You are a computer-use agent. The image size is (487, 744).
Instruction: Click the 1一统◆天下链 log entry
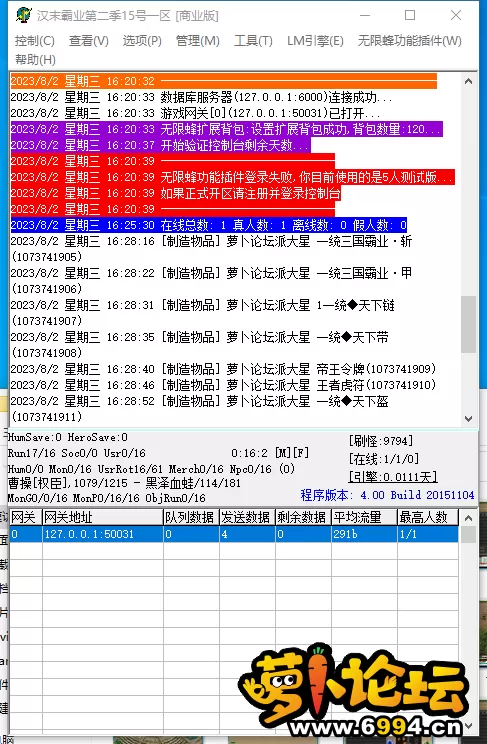203,313
